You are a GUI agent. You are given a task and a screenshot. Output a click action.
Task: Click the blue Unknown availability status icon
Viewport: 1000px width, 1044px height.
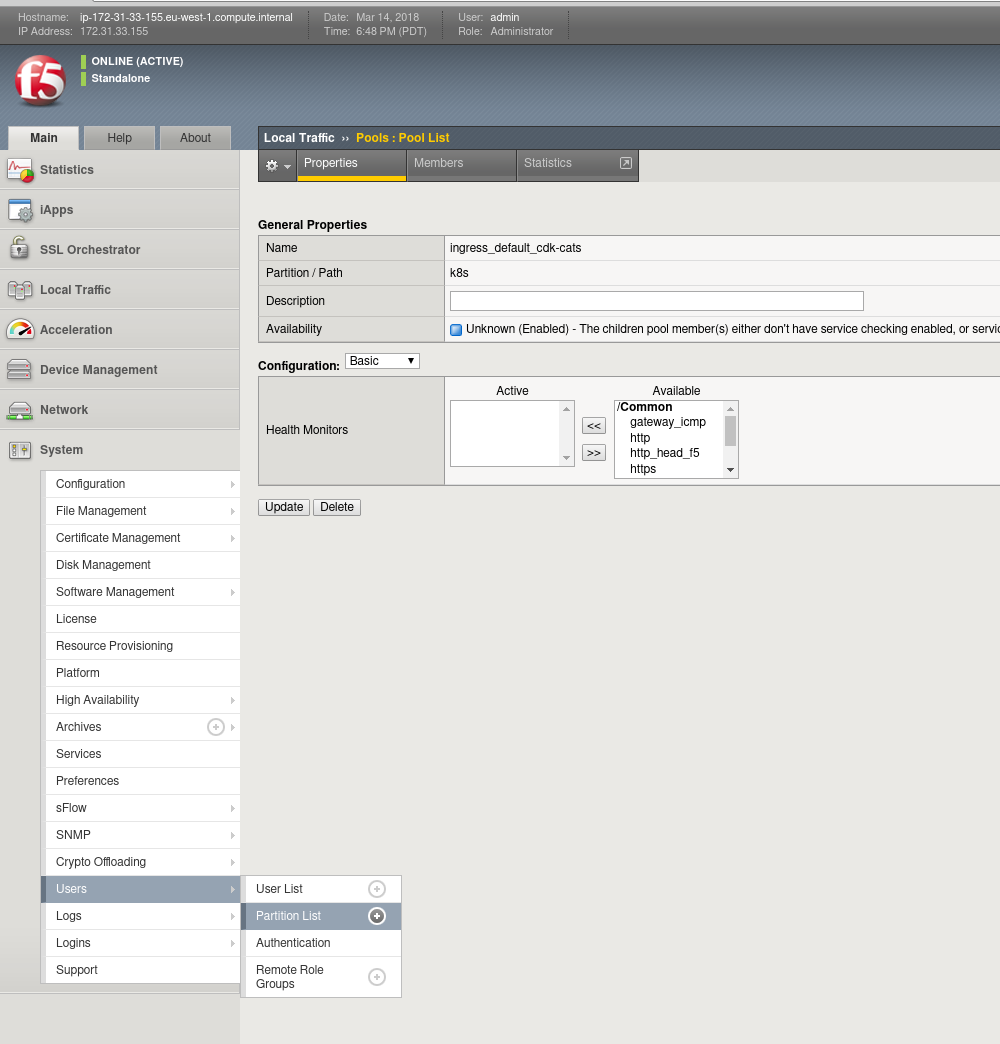(x=456, y=330)
